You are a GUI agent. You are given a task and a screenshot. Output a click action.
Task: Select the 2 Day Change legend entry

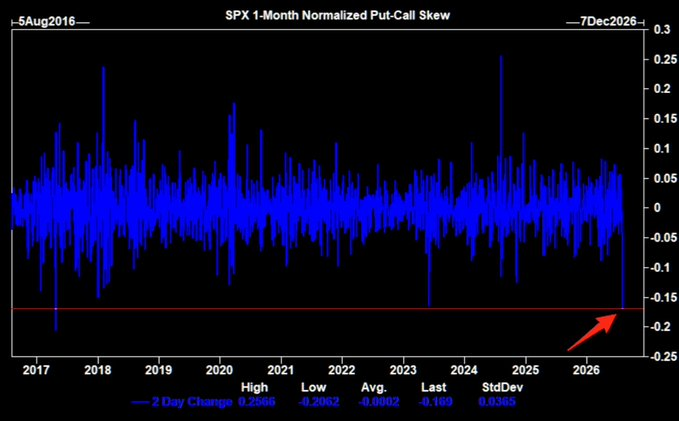click(182, 402)
